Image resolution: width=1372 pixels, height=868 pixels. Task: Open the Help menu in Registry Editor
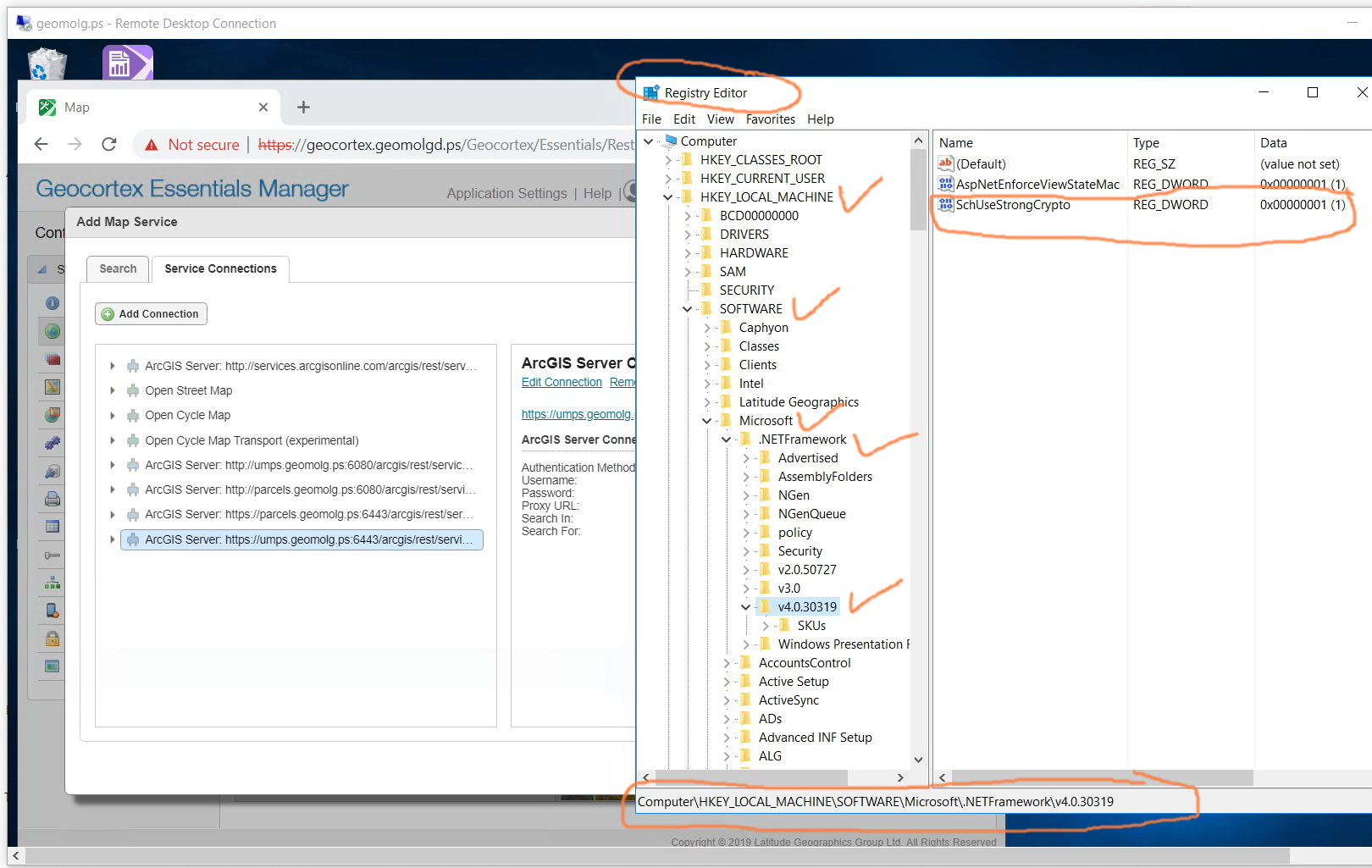click(x=821, y=119)
